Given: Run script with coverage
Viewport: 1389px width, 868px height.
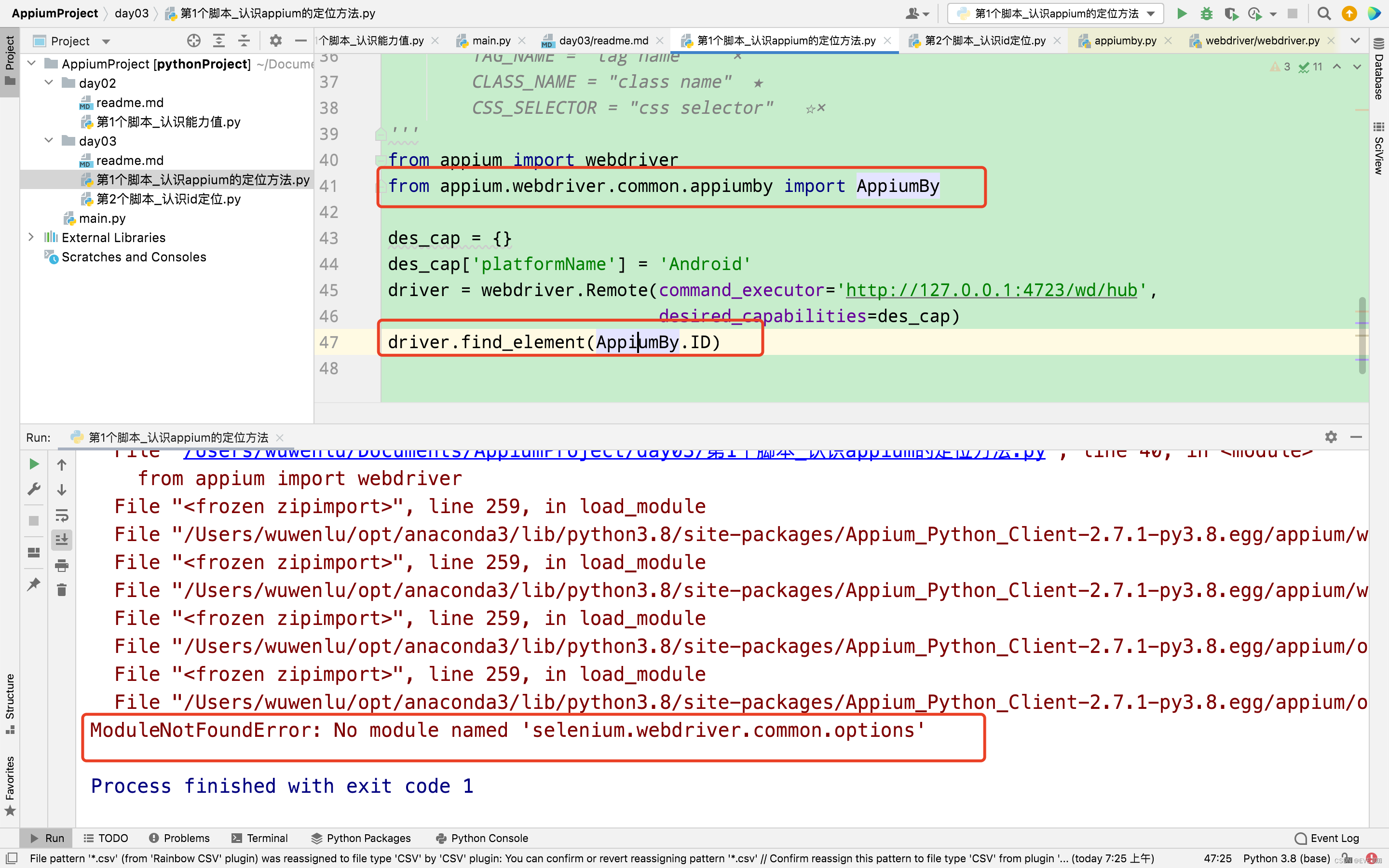Looking at the screenshot, I should tap(1232, 13).
